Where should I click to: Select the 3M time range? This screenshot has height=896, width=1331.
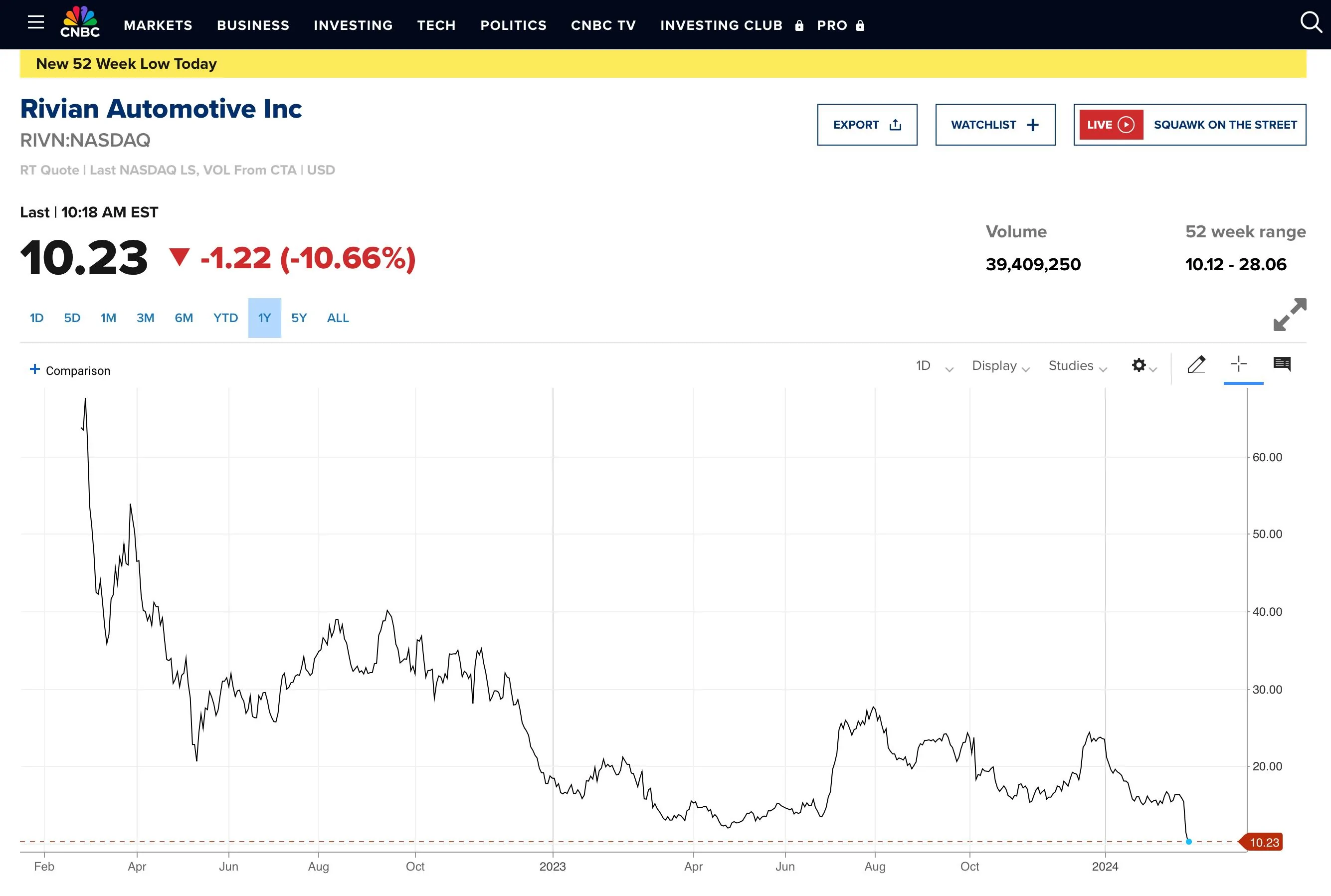coord(145,318)
